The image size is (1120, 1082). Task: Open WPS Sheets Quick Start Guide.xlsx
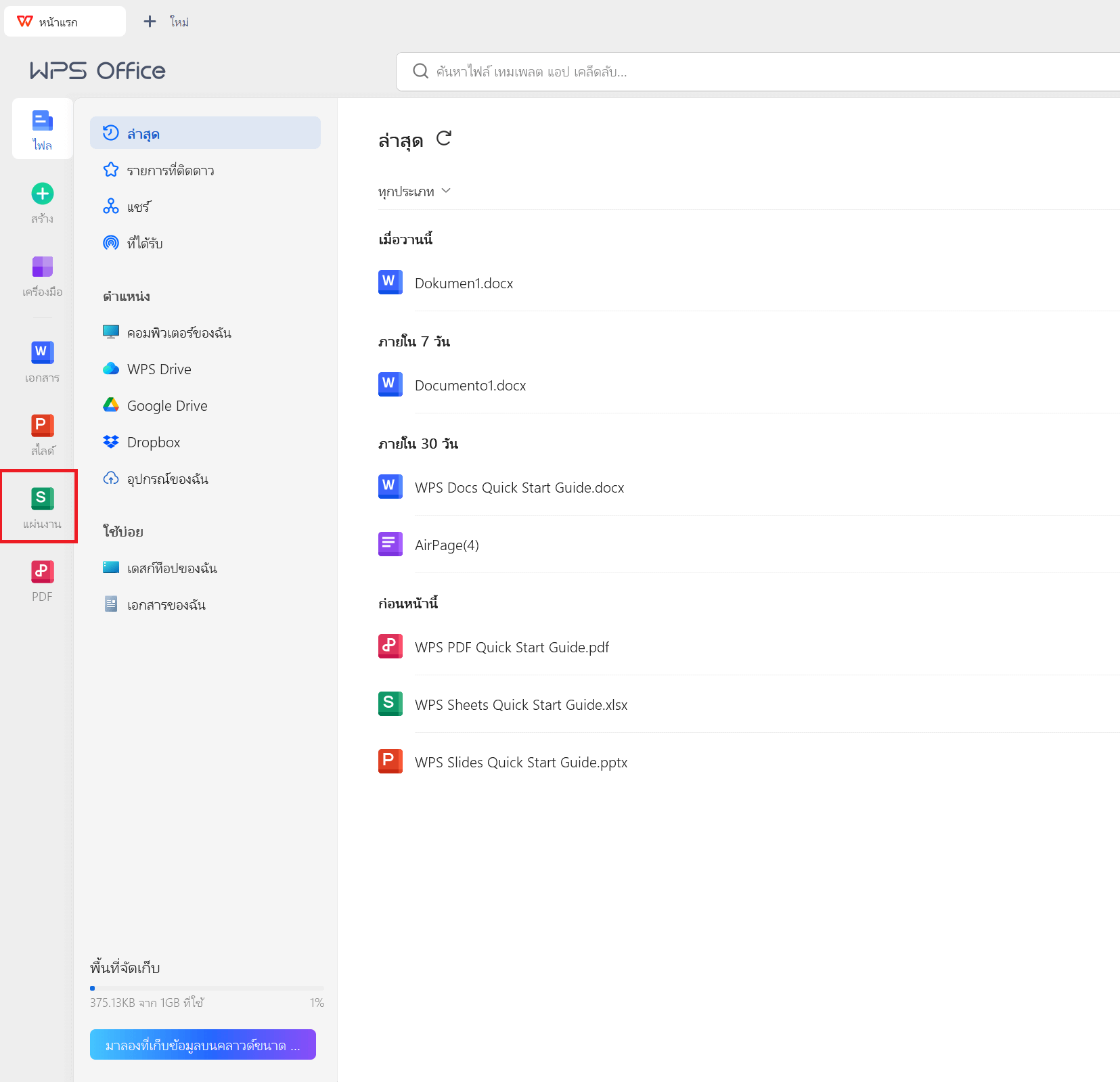pos(521,704)
